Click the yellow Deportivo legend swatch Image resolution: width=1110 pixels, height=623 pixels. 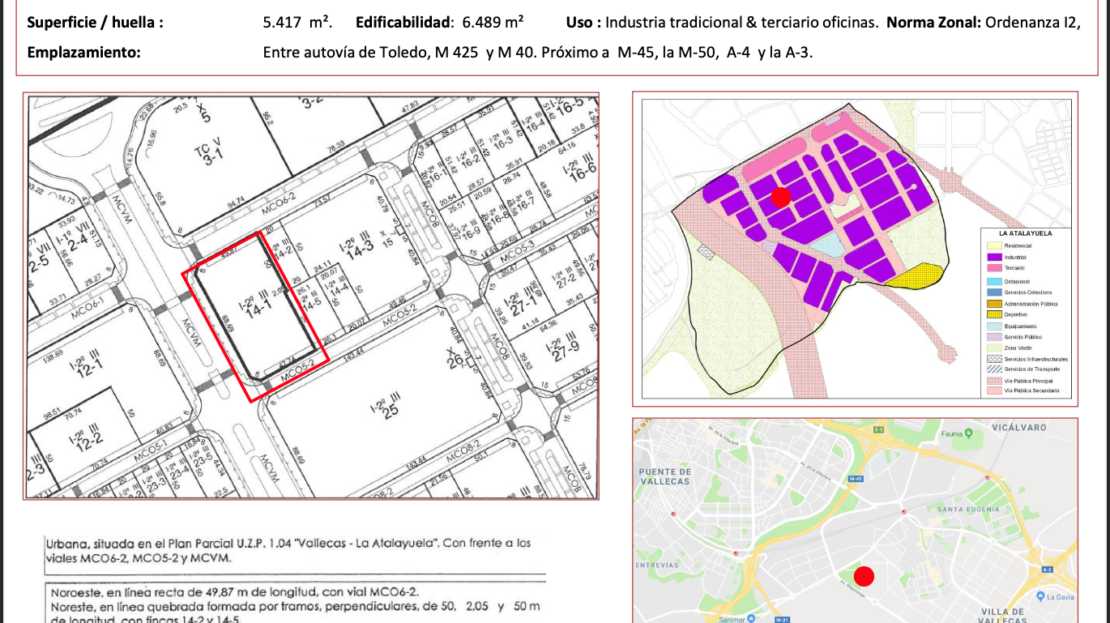pyautogui.click(x=995, y=314)
